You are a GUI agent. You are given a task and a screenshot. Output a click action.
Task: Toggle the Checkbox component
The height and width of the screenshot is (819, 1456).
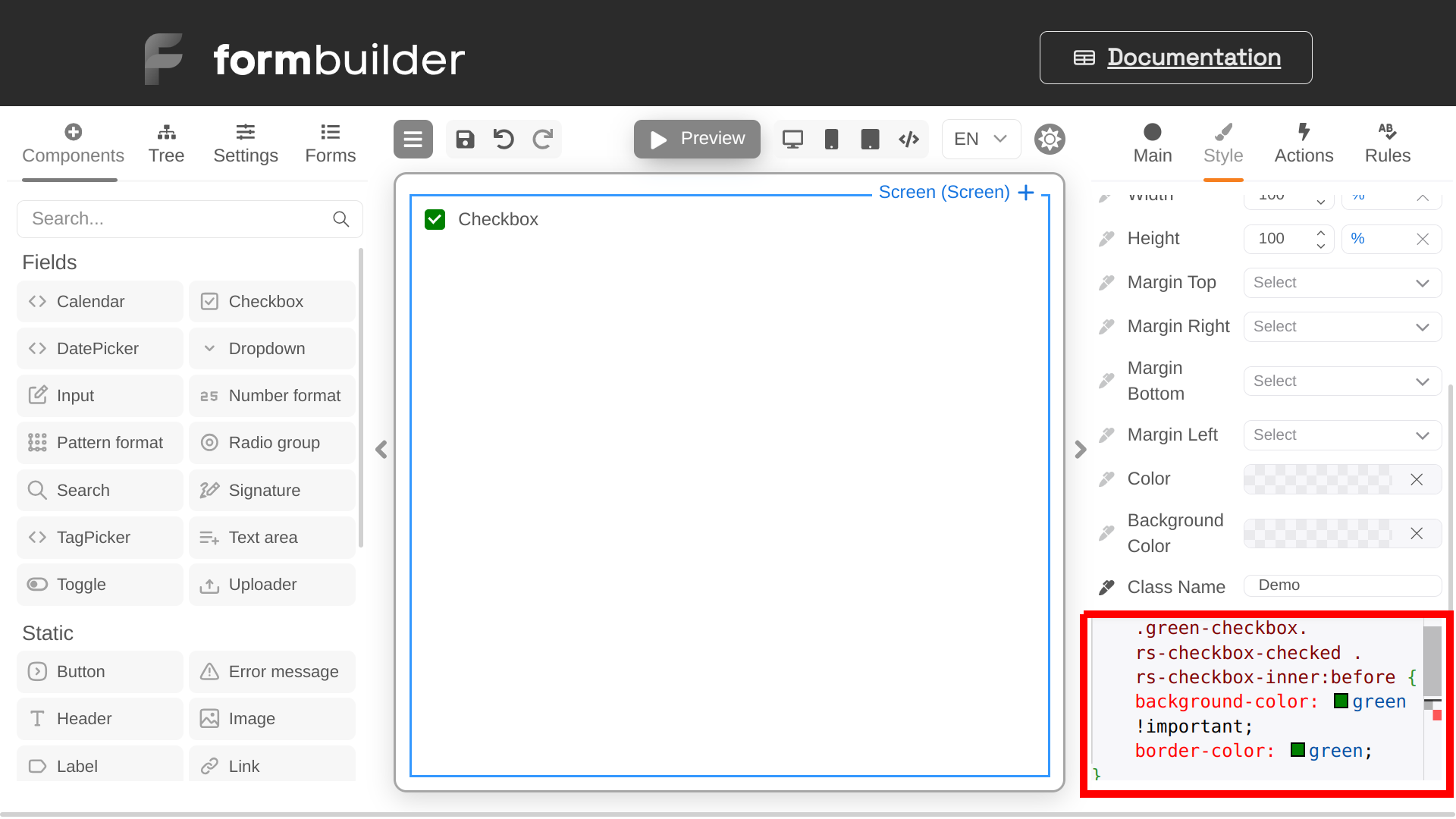(435, 220)
